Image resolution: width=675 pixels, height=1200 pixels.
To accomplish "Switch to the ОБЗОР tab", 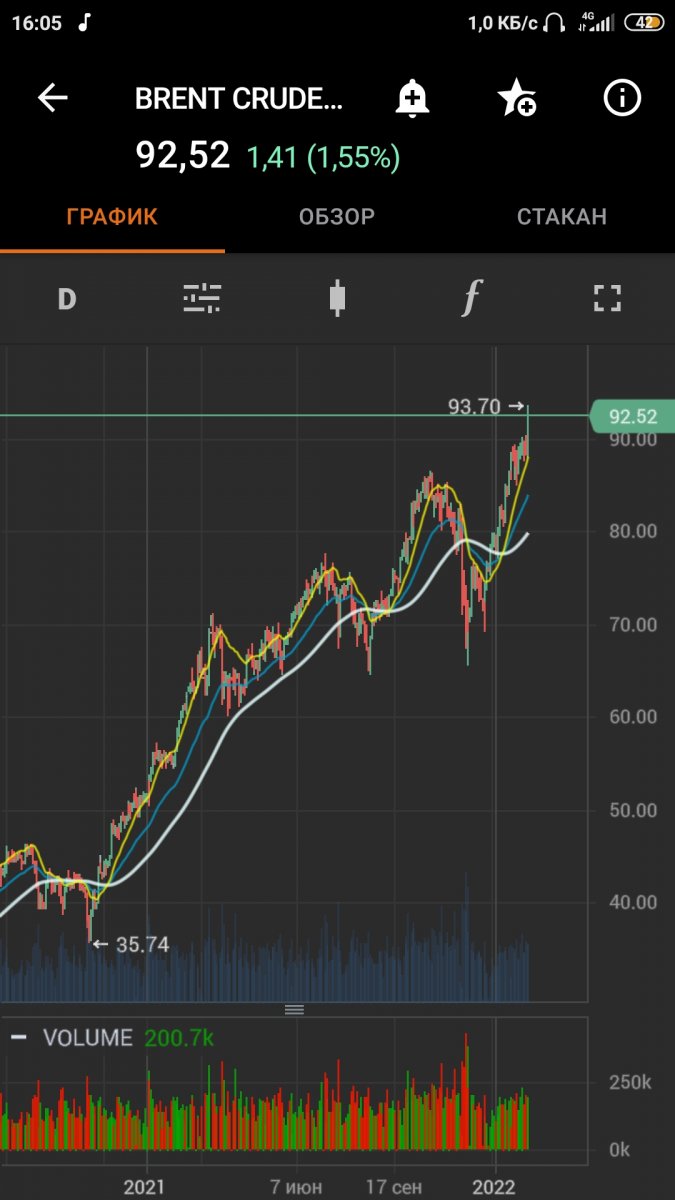I will [x=337, y=217].
